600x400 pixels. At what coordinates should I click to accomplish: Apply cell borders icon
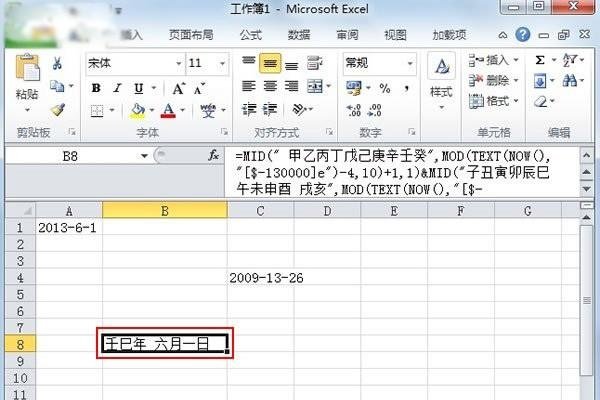pyautogui.click(x=97, y=111)
